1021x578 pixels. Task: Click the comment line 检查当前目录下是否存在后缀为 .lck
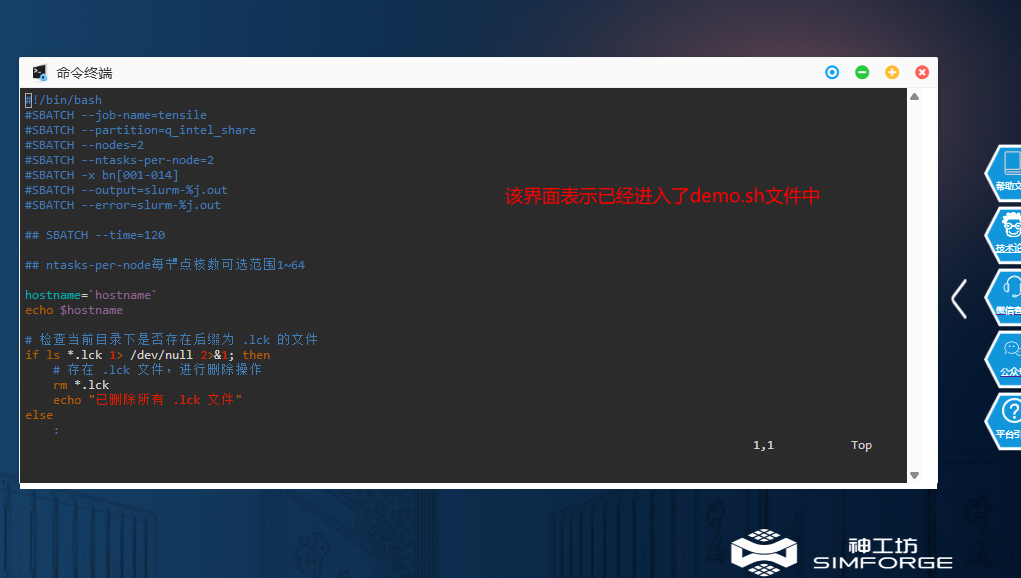coord(171,339)
